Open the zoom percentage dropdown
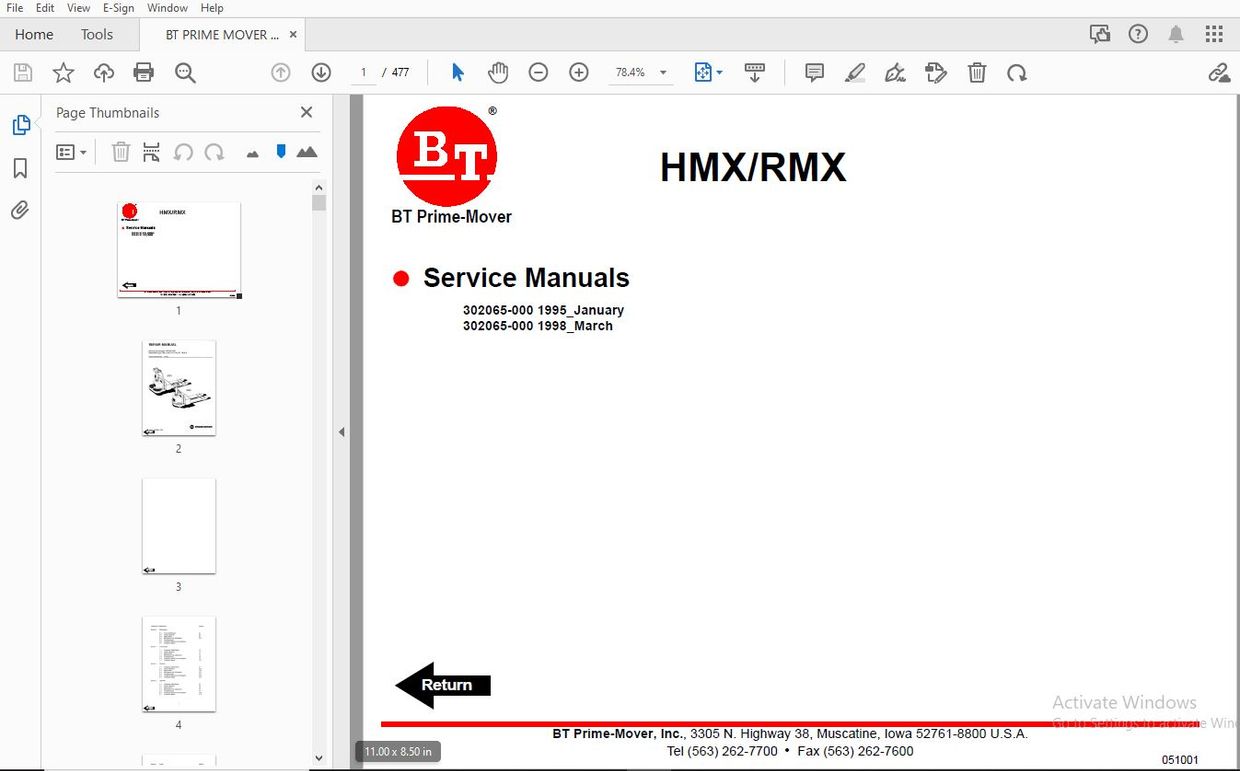The image size is (1240, 771). (x=662, y=72)
